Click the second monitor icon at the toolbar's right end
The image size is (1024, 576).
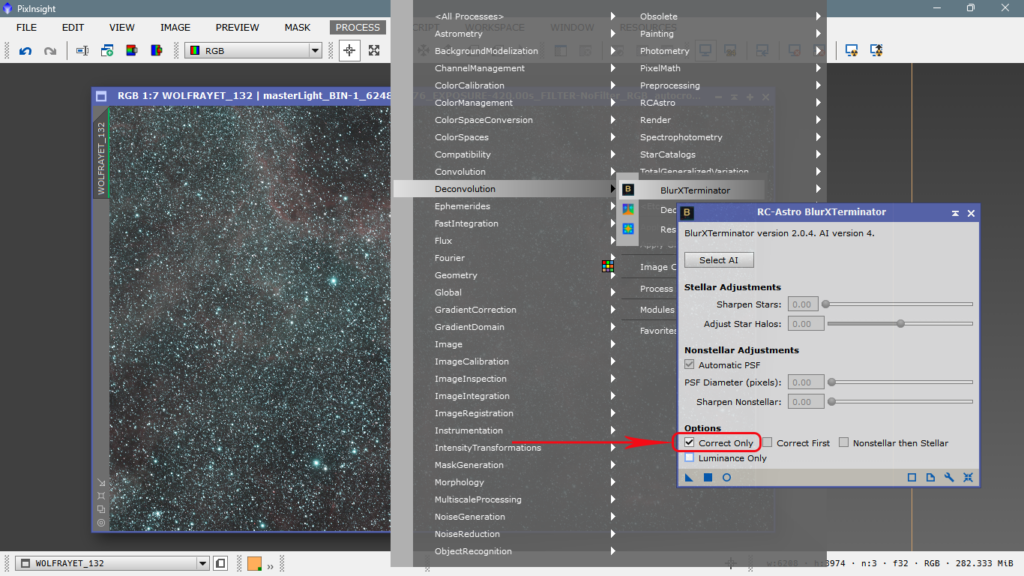(876, 50)
